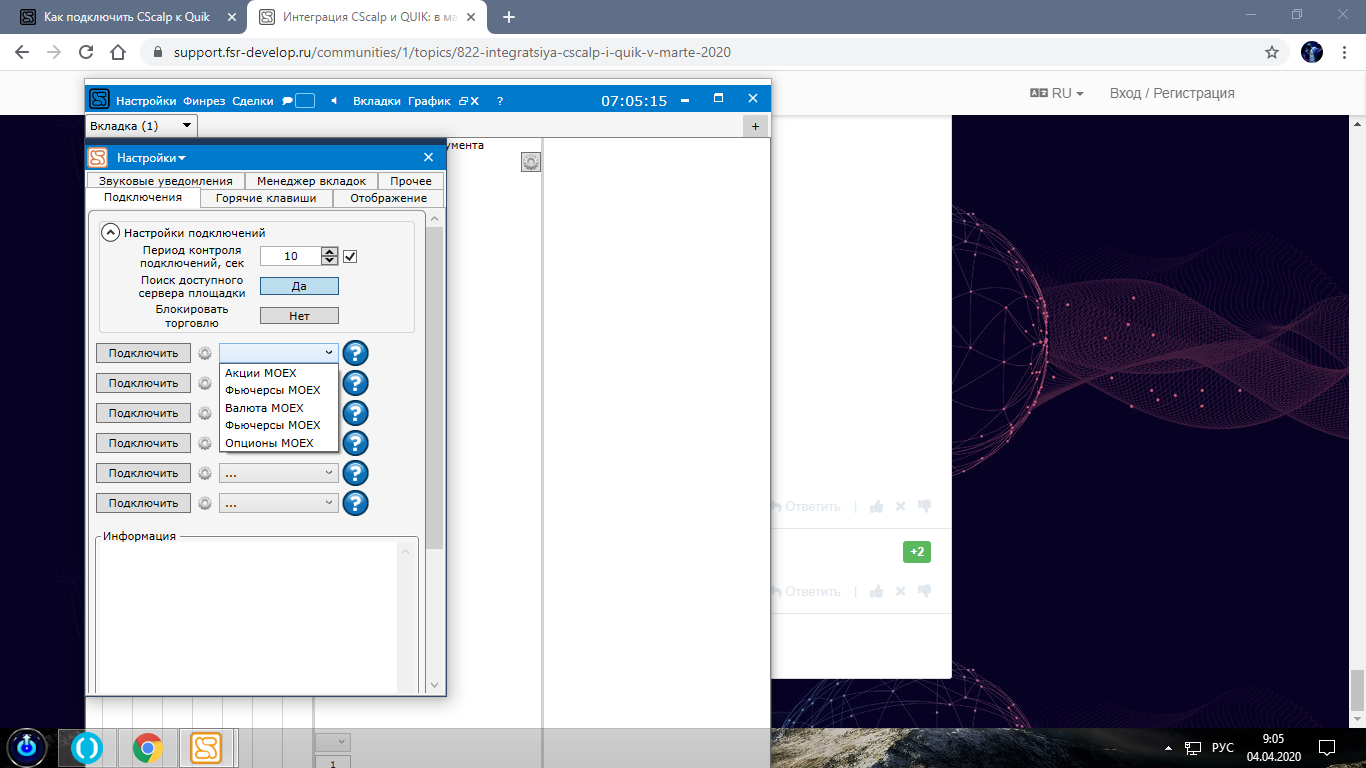The height and width of the screenshot is (768, 1366).
Task: Toggle the speaker sound icon in CScalp toolbar
Action: point(334,101)
